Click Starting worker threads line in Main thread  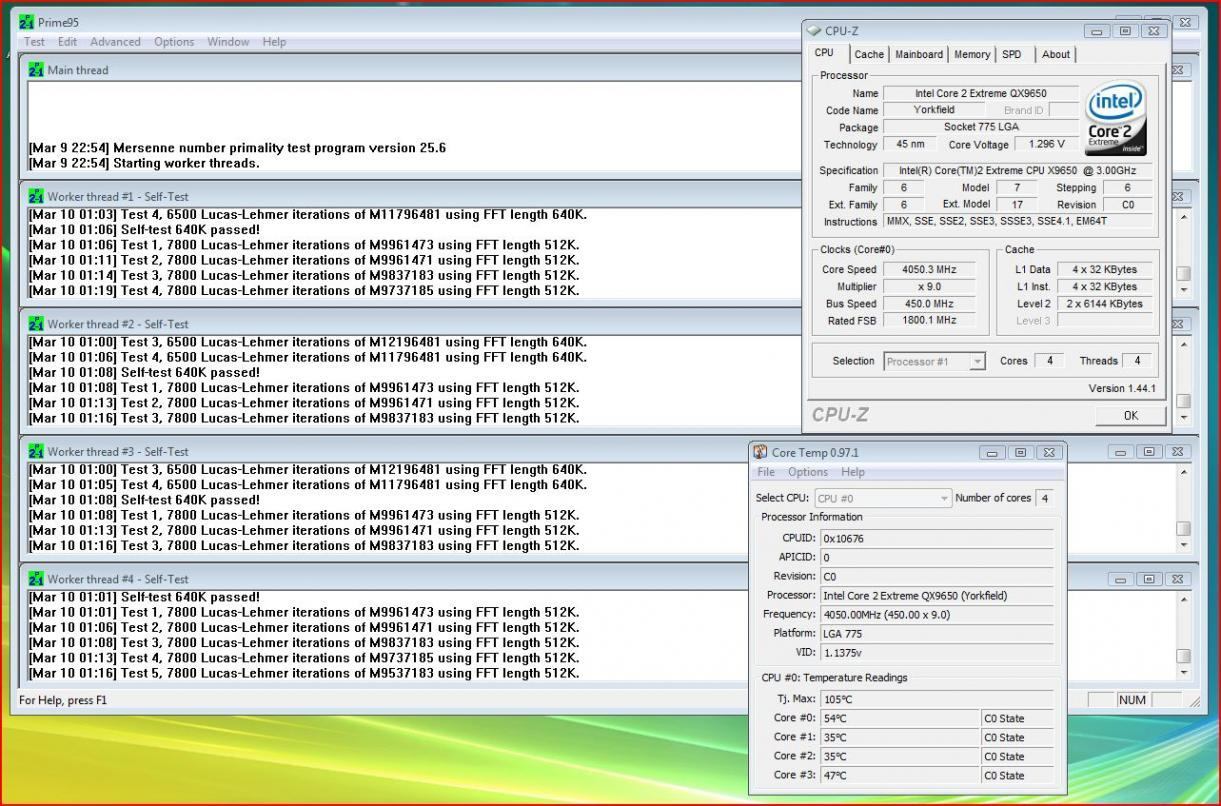click(x=144, y=163)
